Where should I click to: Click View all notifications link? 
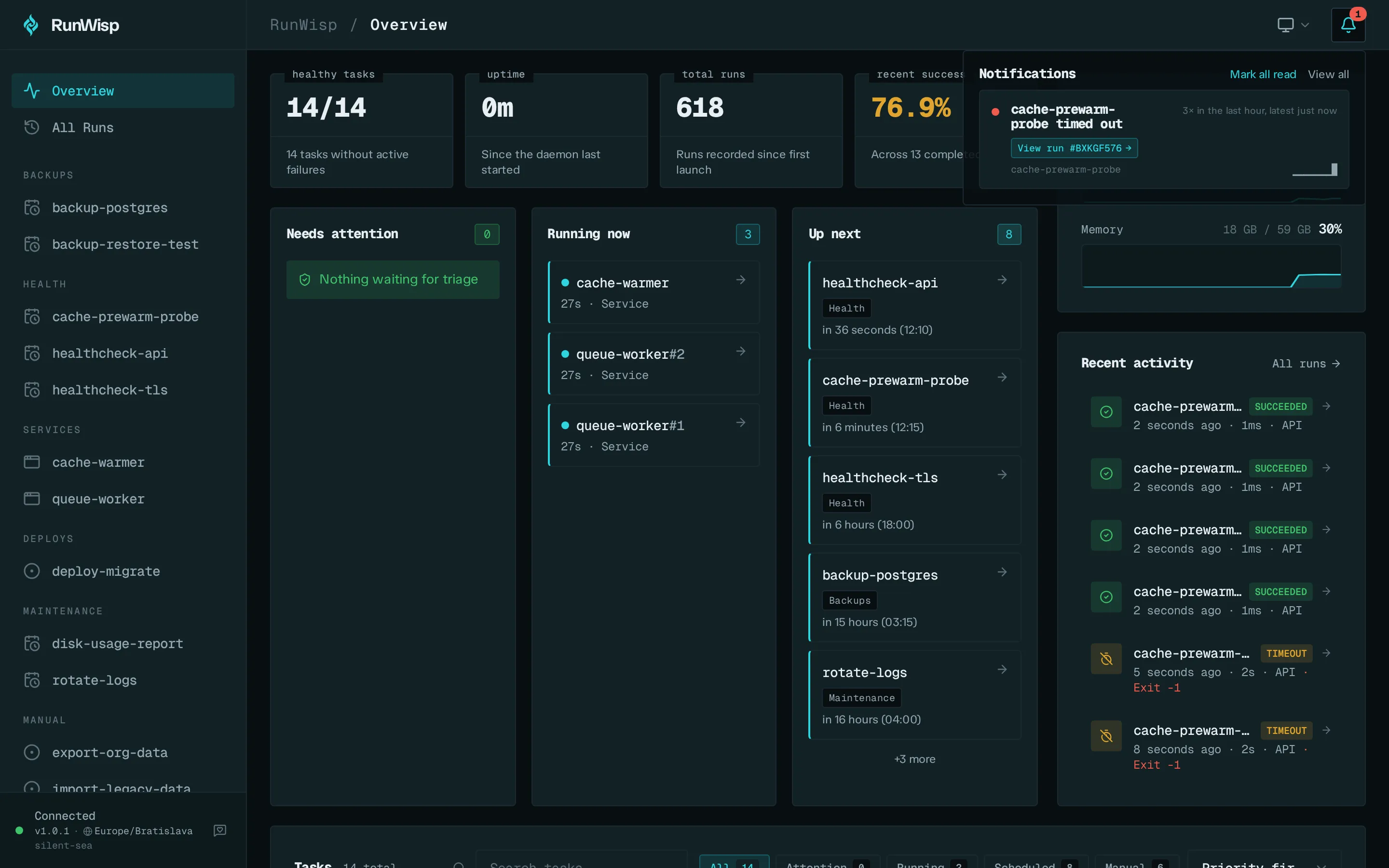tap(1328, 74)
